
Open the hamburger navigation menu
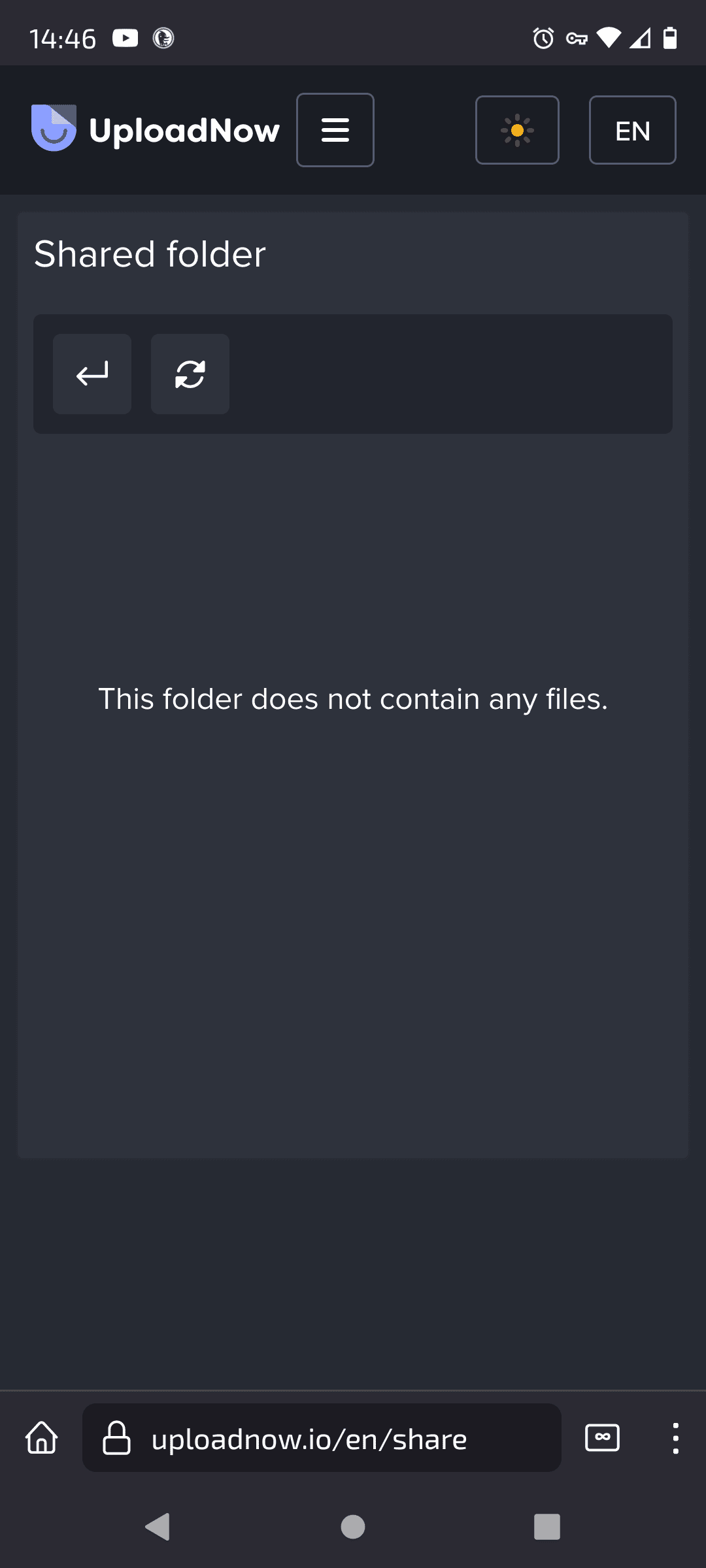335,130
